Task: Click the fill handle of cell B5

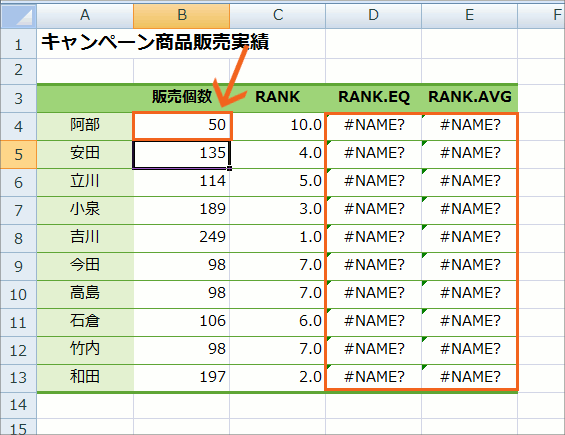Action: [230, 168]
